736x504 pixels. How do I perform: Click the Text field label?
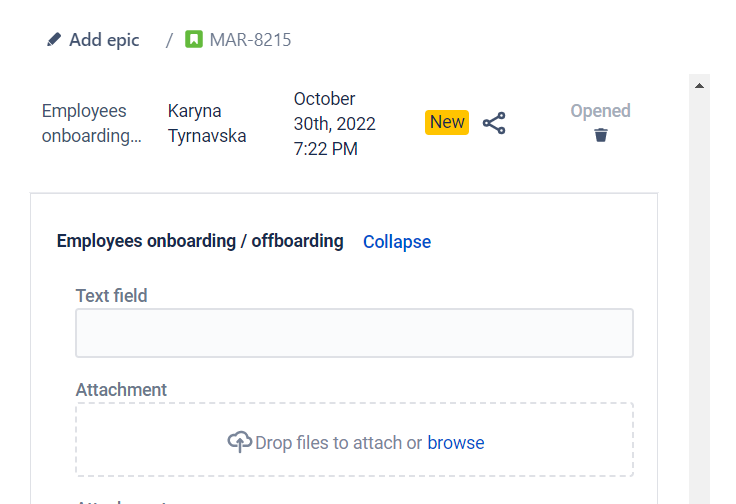112,296
